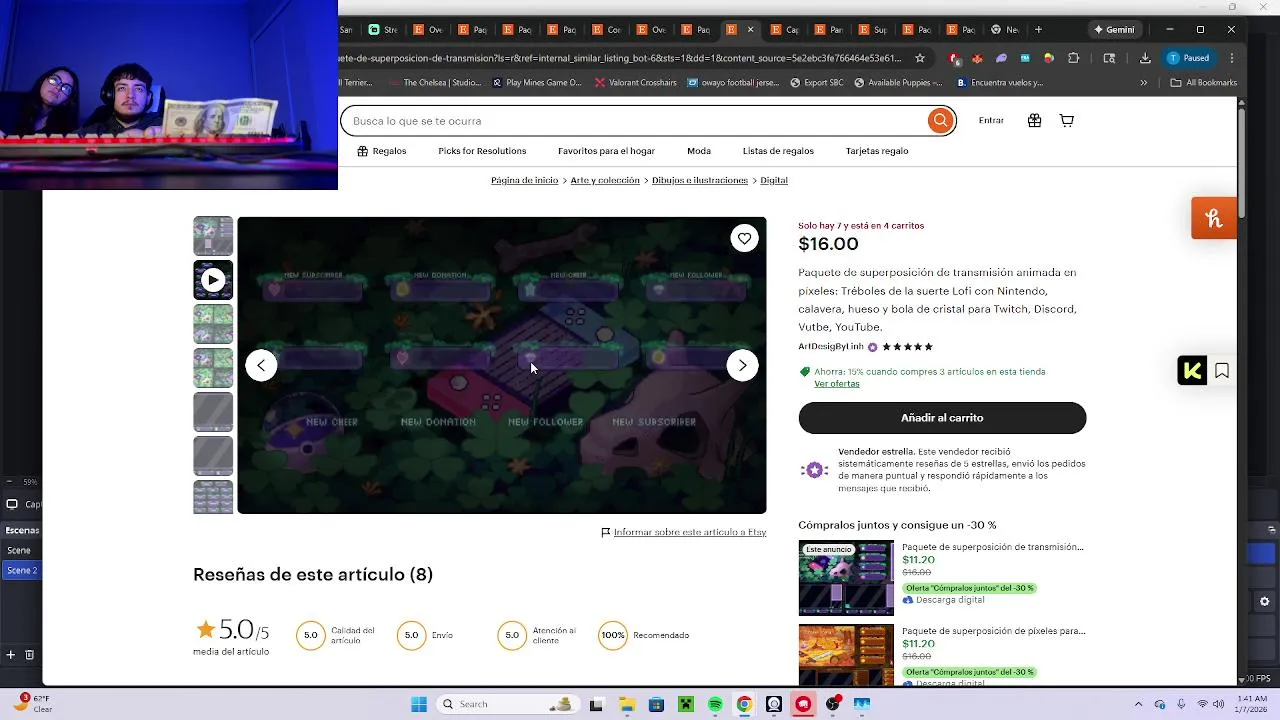Image resolution: width=1280 pixels, height=720 pixels.
Task: Open Microsoft Store in taskbar
Action: pos(656,704)
